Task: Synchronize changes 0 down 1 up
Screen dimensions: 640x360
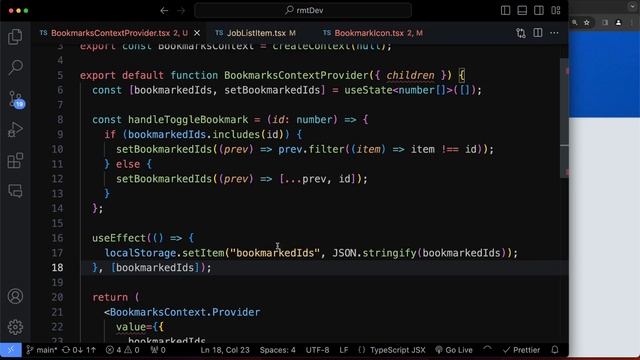Action: [x=79, y=350]
